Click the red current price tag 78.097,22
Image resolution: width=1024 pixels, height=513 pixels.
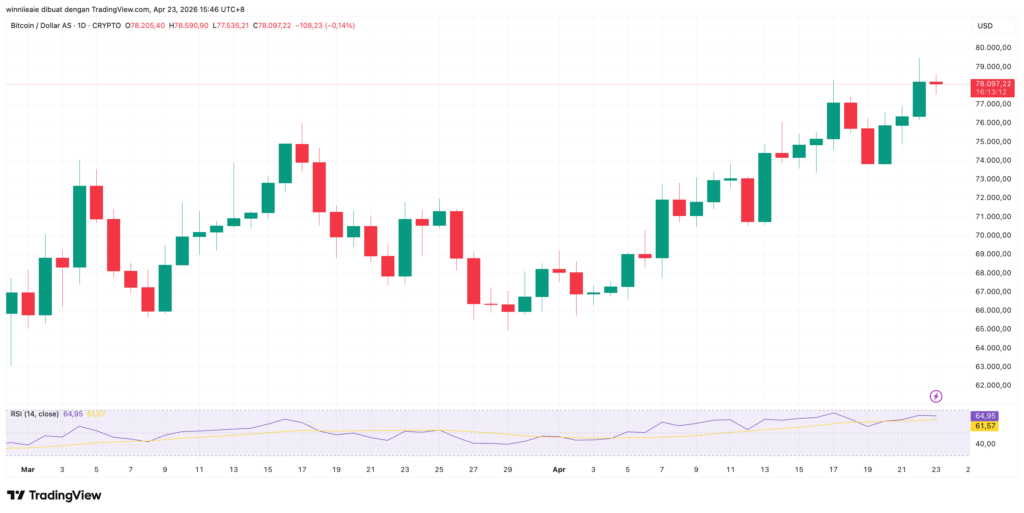click(x=993, y=84)
